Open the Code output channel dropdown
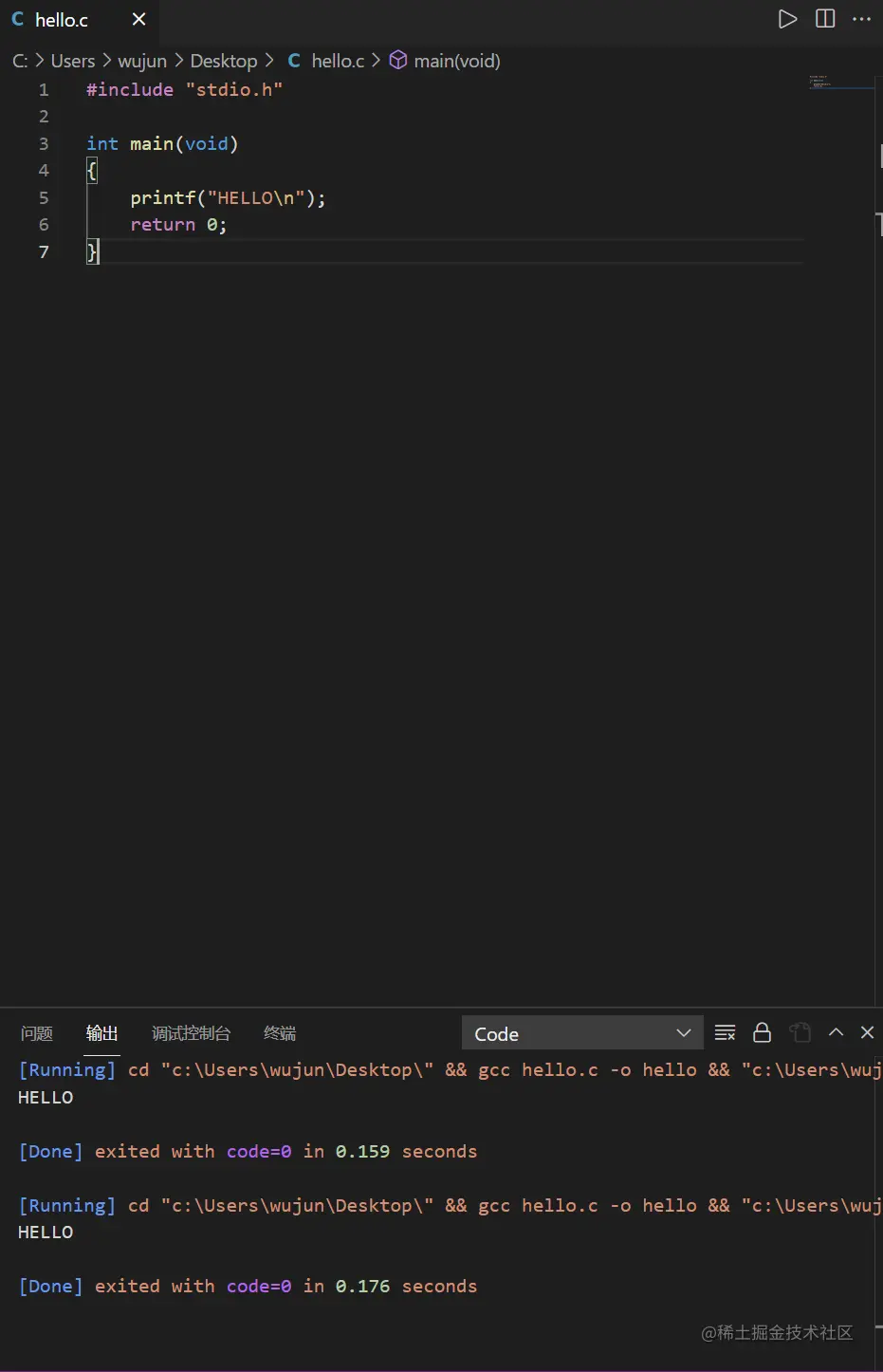The width and height of the screenshot is (883, 1372). [582, 1033]
